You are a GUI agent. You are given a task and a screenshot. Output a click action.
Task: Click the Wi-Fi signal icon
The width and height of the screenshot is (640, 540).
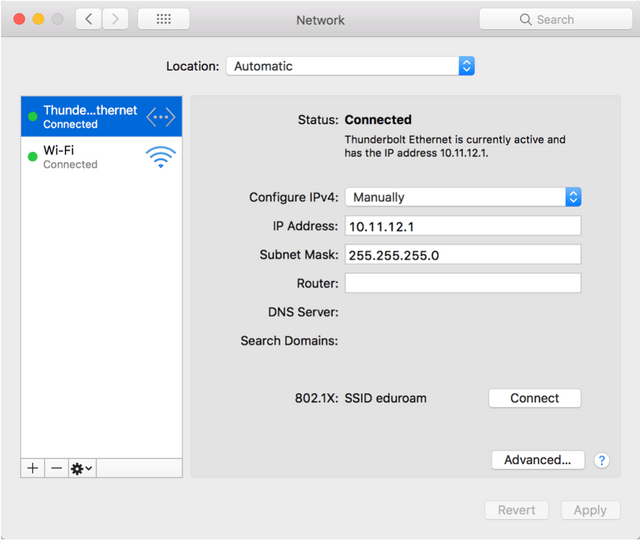(x=161, y=157)
